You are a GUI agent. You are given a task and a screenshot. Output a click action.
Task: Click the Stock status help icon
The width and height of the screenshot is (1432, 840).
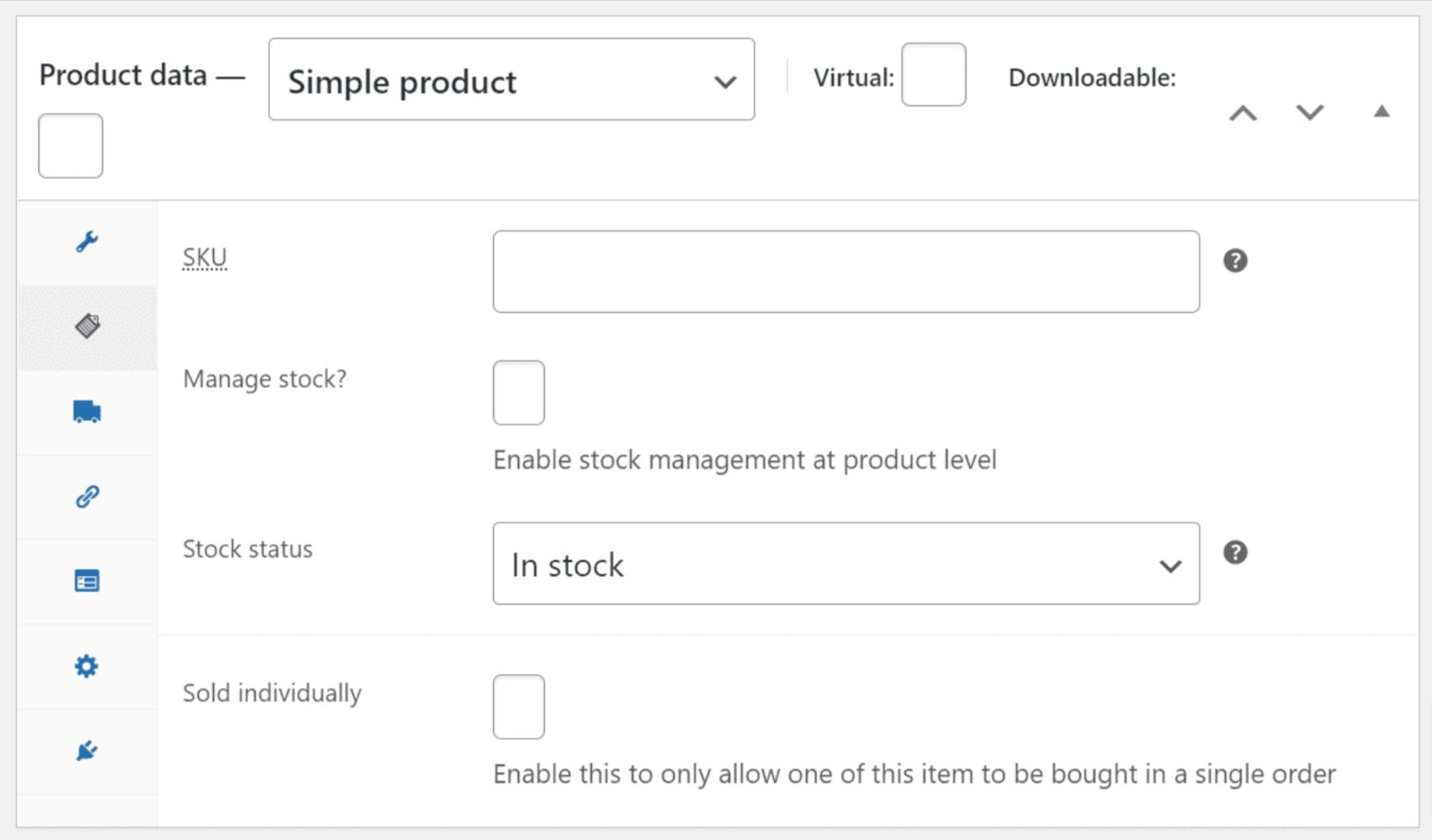[x=1236, y=552]
